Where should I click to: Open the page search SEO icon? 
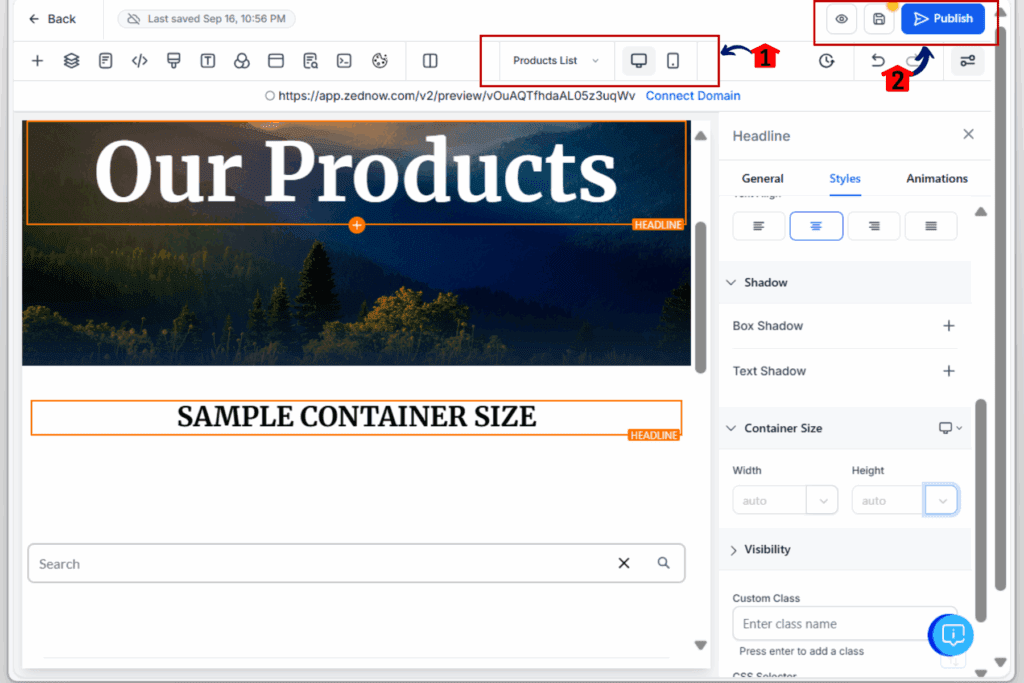pyautogui.click(x=310, y=61)
